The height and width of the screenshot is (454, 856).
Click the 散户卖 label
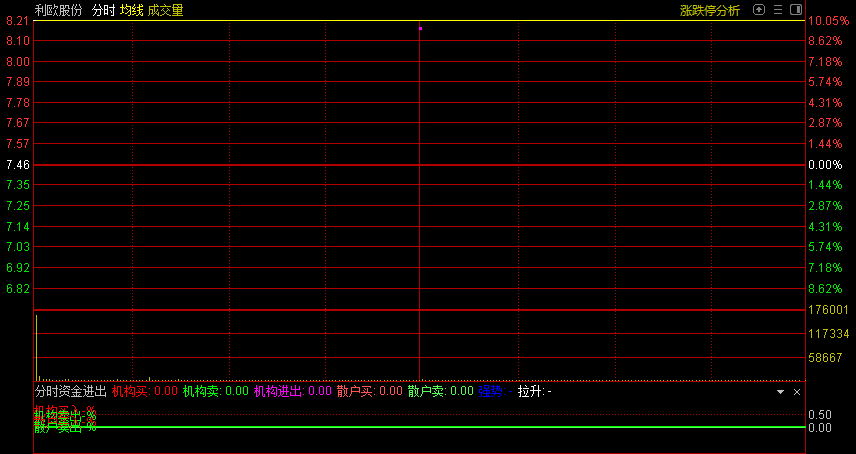(x=426, y=391)
